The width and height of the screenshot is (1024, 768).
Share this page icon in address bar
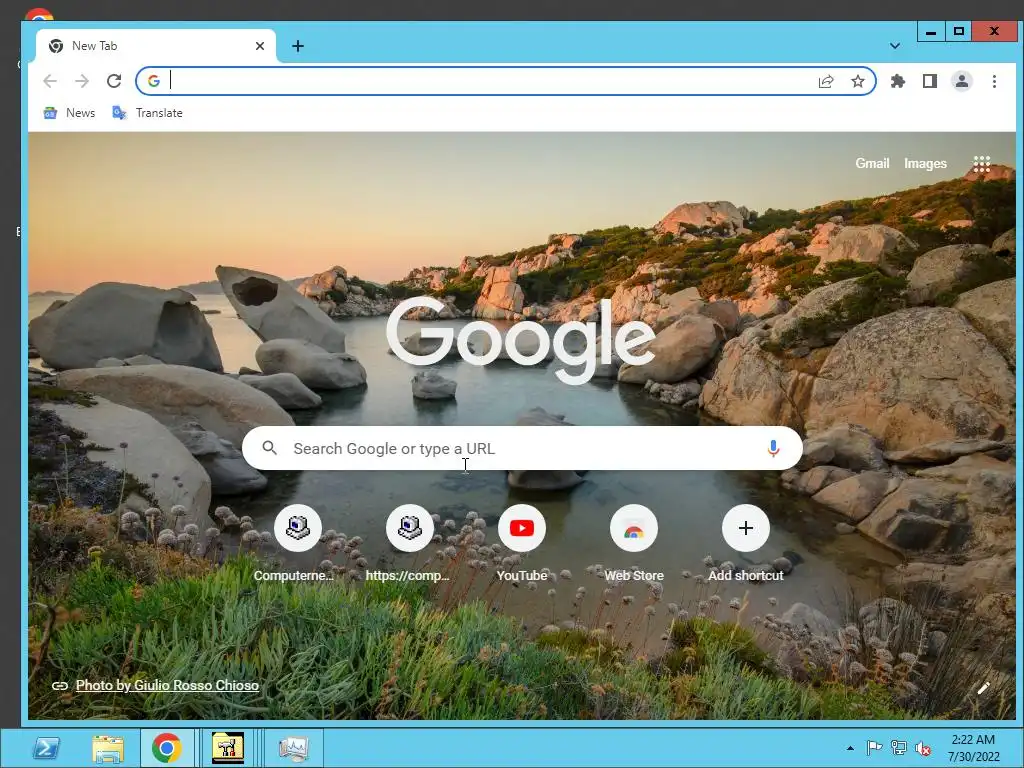[x=826, y=81]
